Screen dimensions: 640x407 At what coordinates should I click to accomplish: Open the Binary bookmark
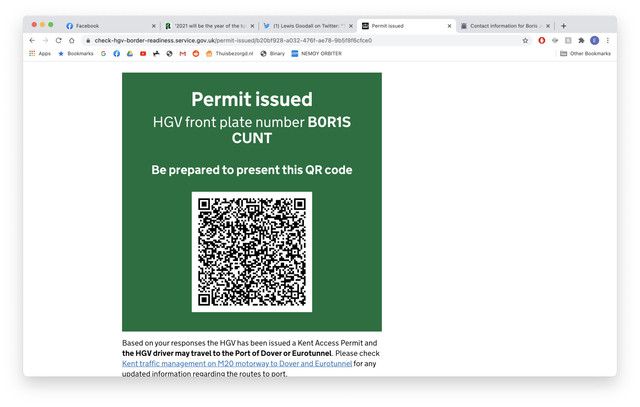pyautogui.click(x=272, y=53)
